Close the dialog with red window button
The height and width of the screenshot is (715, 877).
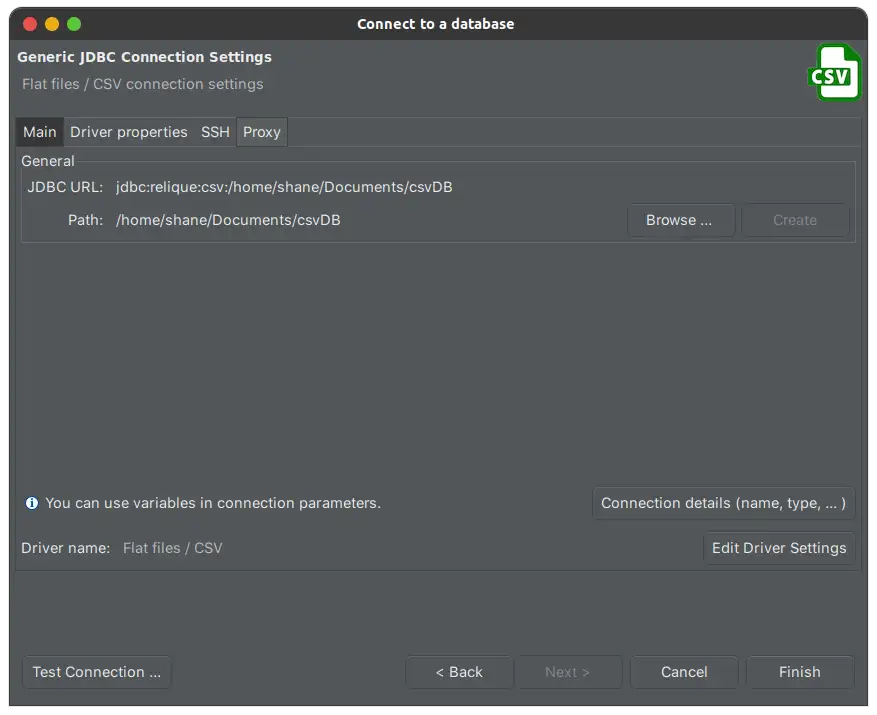tap(30, 24)
